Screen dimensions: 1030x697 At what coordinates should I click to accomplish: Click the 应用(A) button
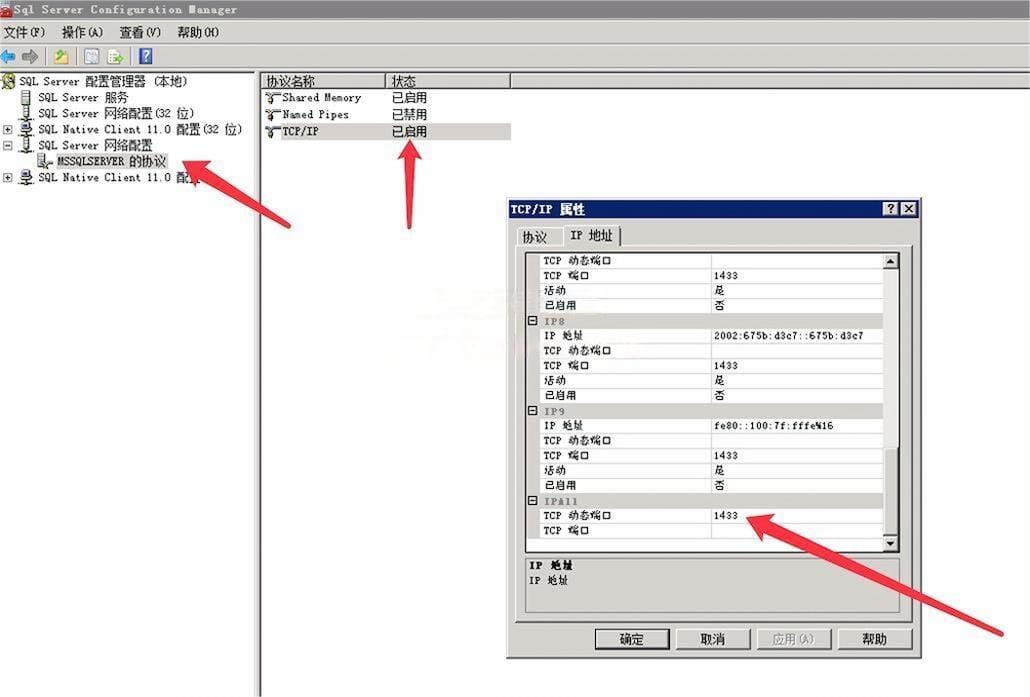tap(794, 639)
